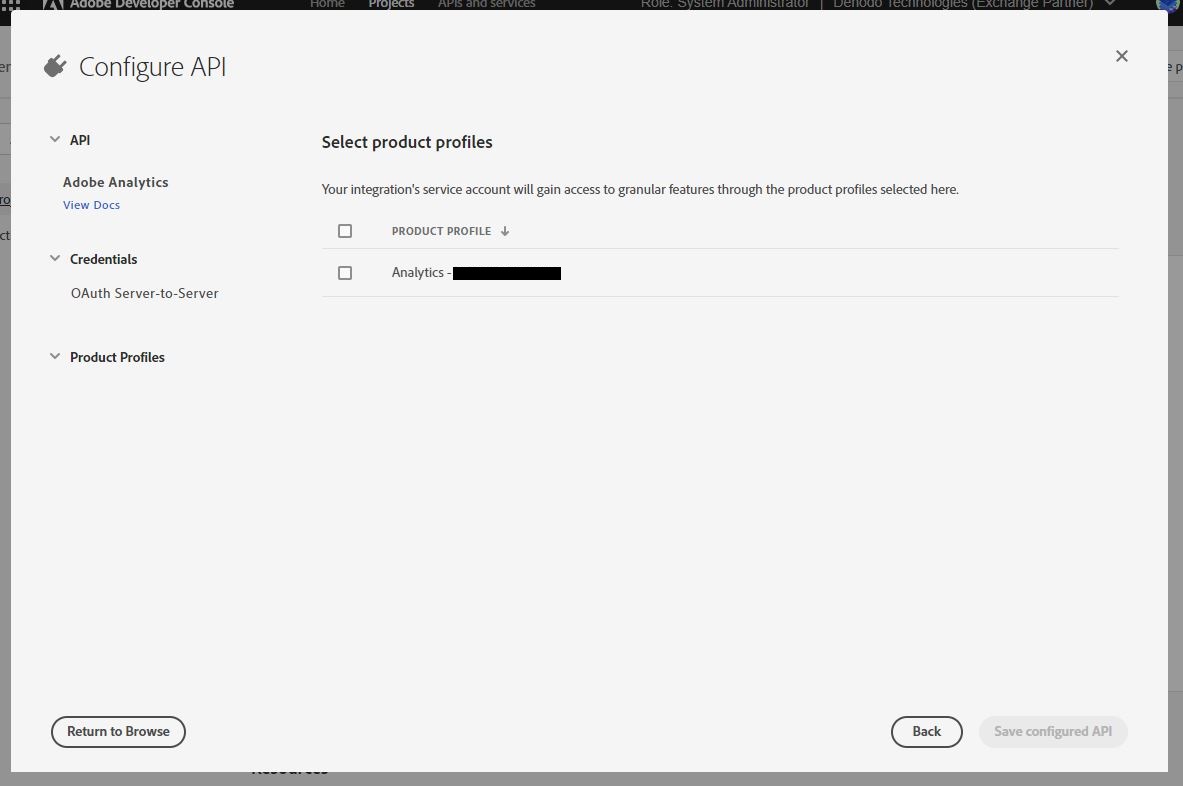Click the Product Profiles section label
This screenshot has height=786, width=1183.
click(x=117, y=358)
